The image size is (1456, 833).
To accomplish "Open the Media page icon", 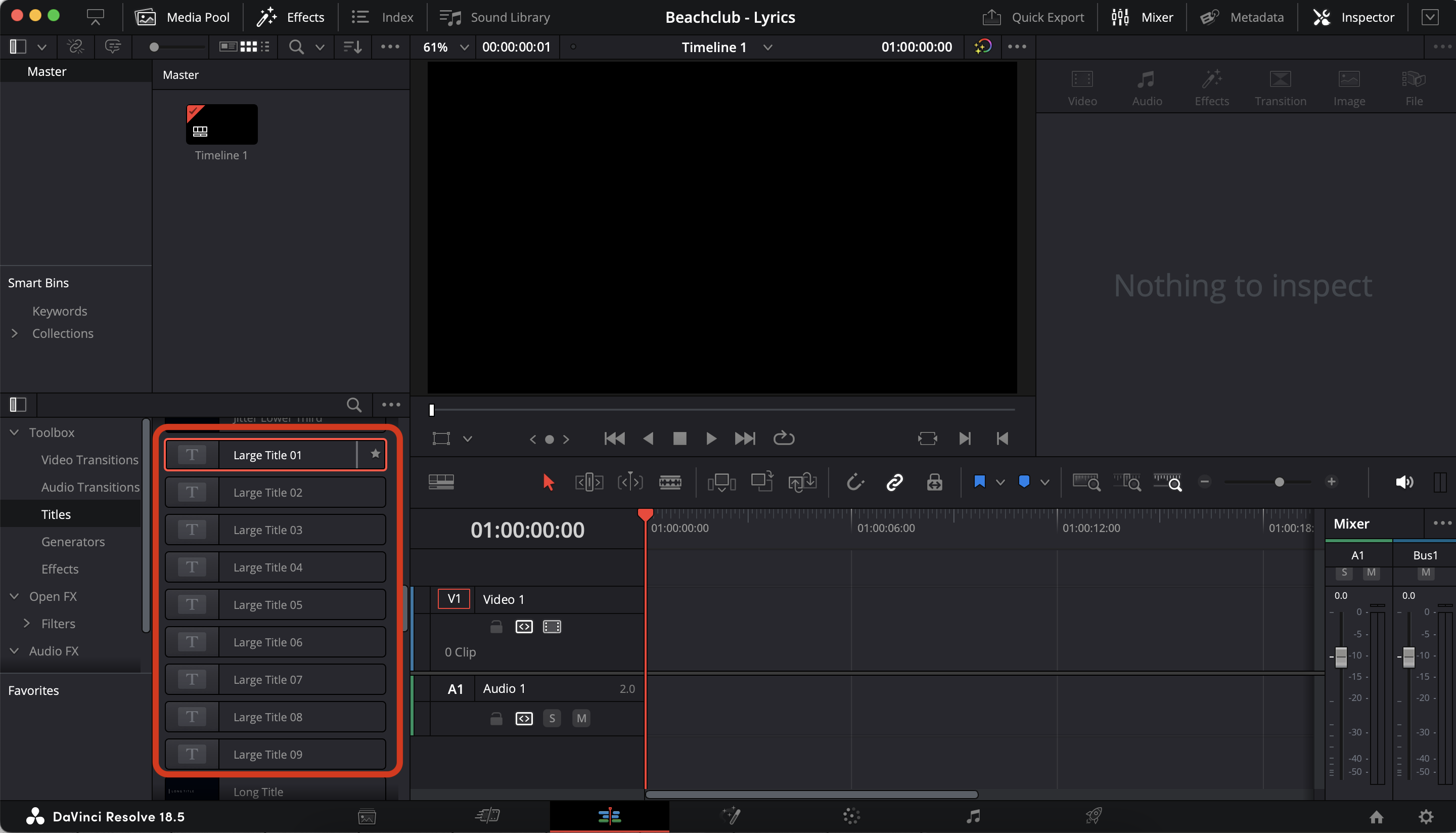I will click(367, 816).
